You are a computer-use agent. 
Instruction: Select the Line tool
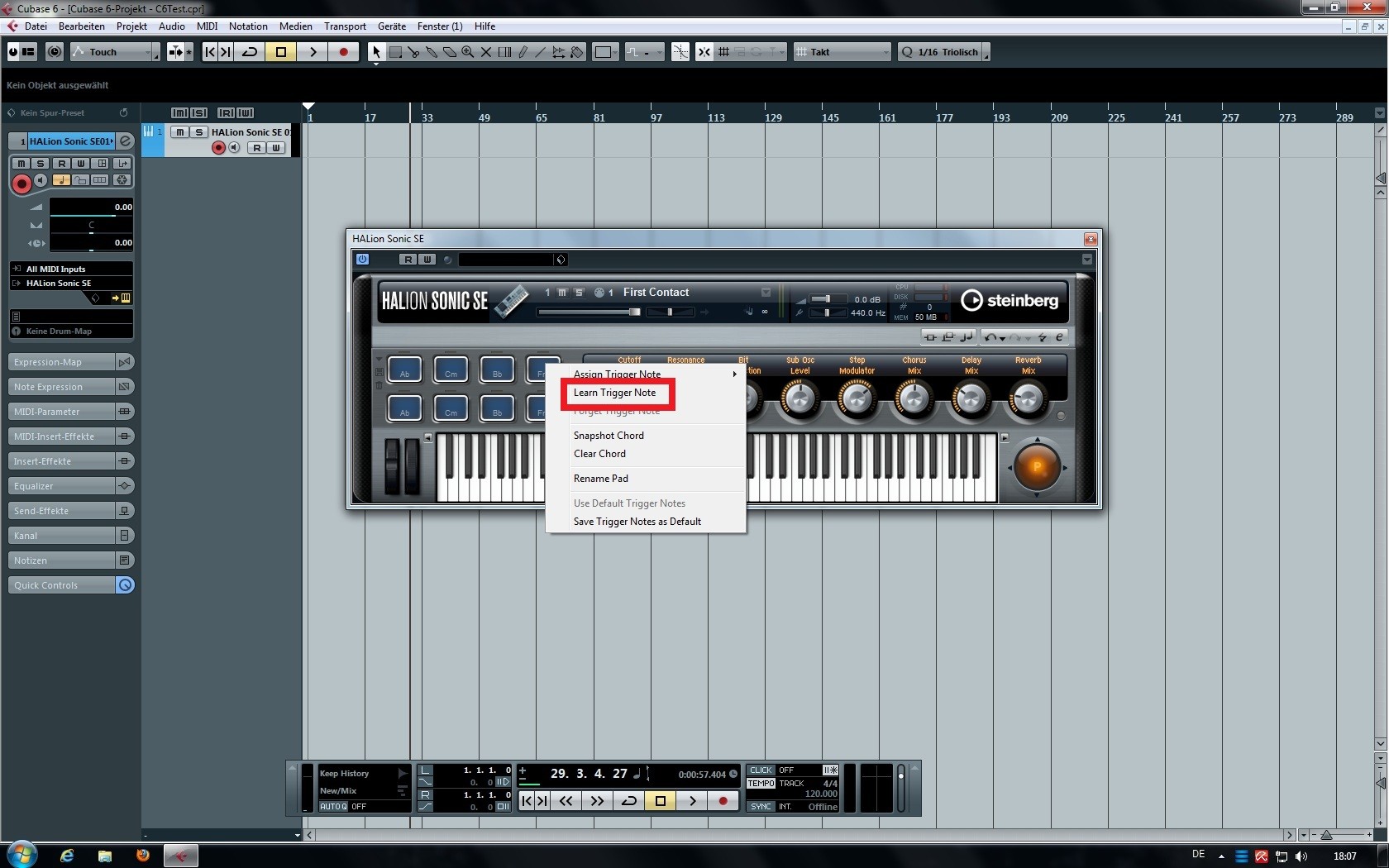point(541,52)
